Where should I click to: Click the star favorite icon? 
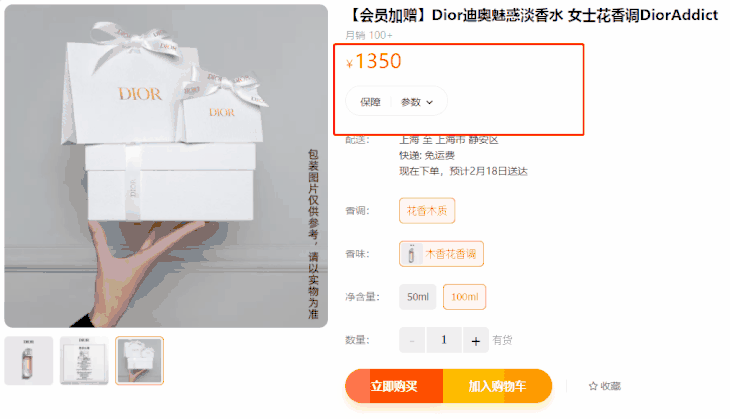593,386
